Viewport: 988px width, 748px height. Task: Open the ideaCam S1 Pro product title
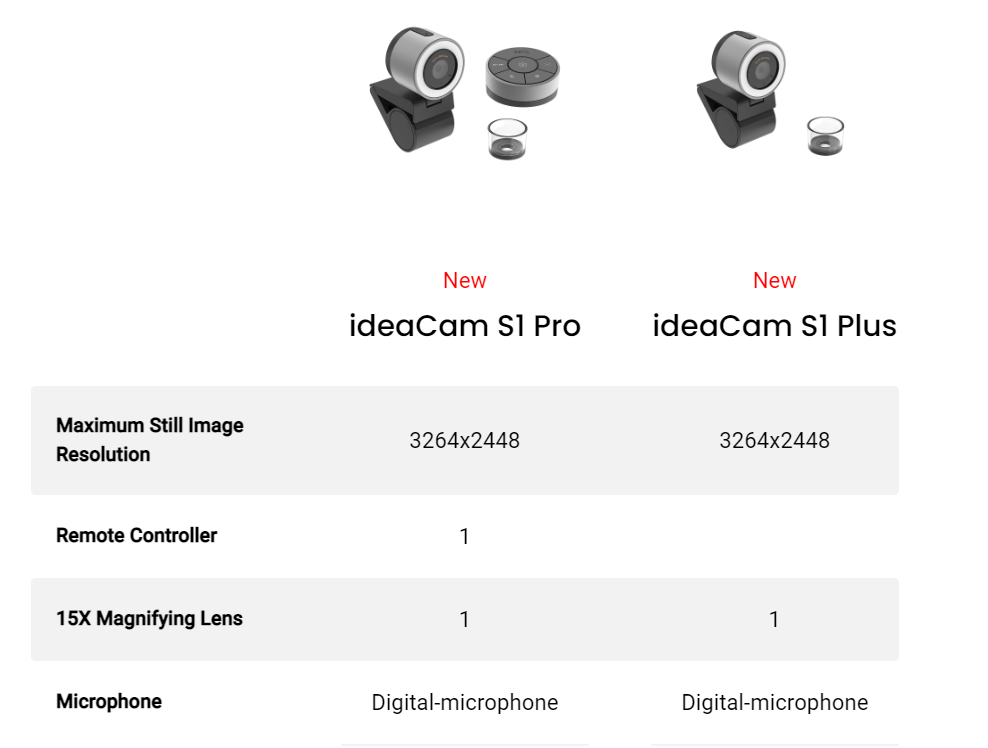[x=464, y=326]
